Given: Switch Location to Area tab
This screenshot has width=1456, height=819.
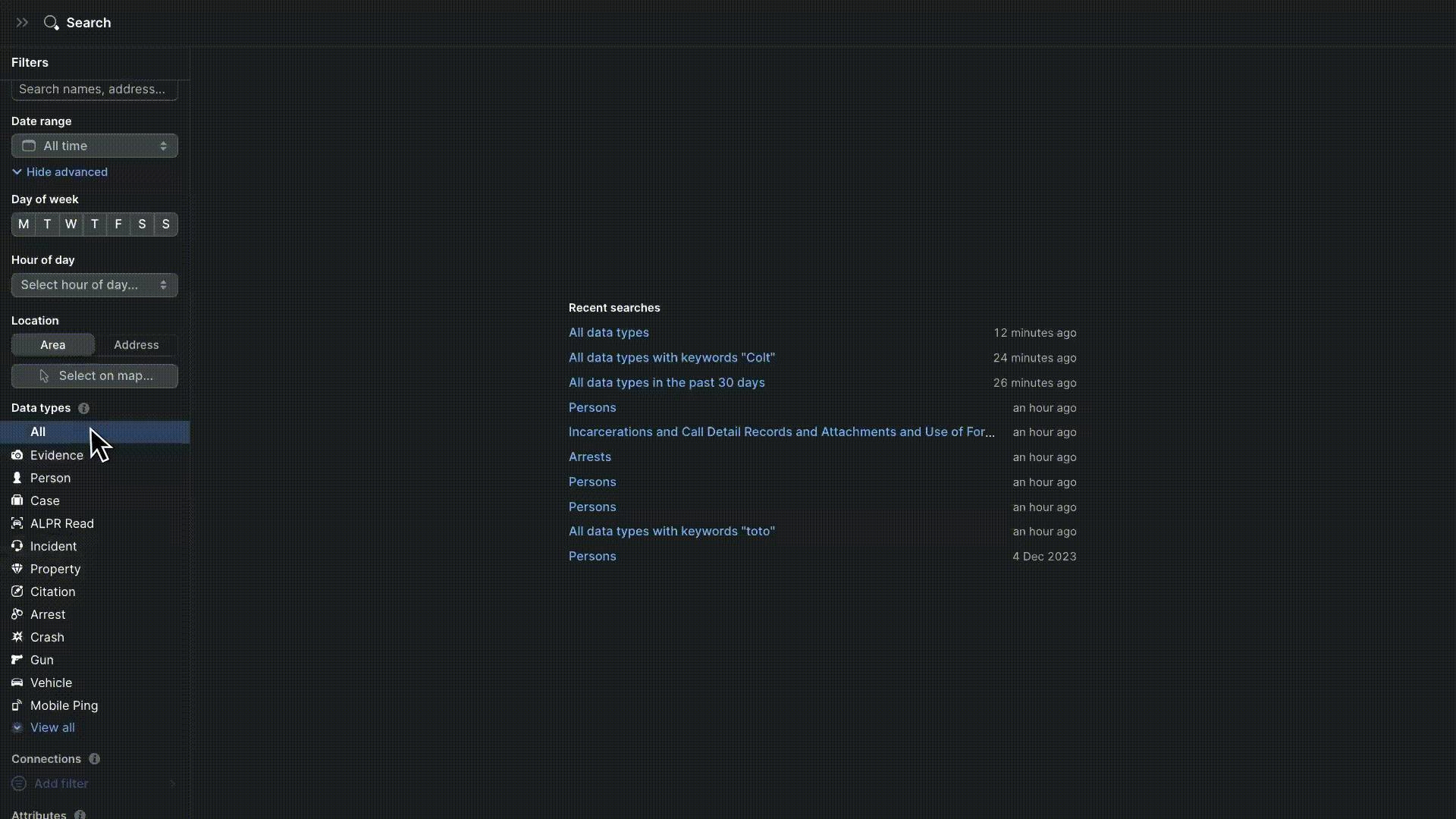Looking at the screenshot, I should point(53,345).
